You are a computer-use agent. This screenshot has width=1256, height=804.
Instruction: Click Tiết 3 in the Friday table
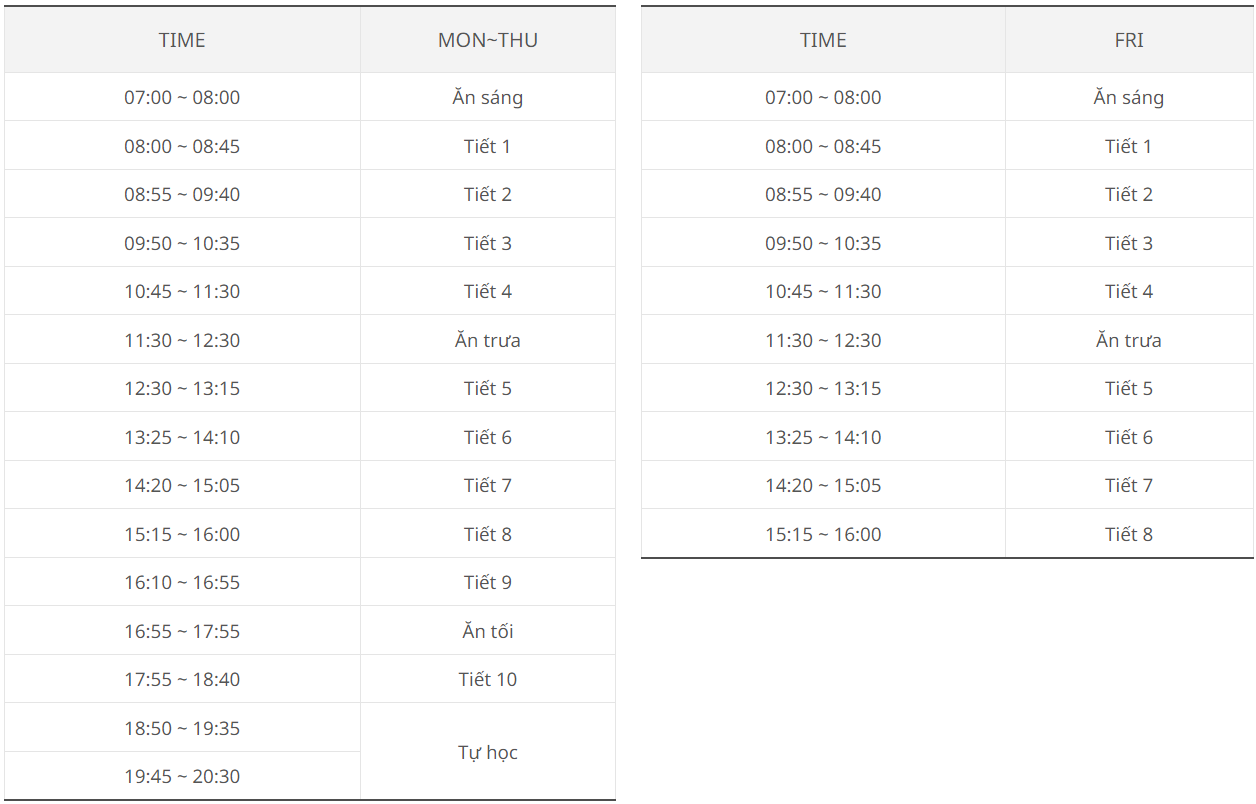pos(1129,243)
